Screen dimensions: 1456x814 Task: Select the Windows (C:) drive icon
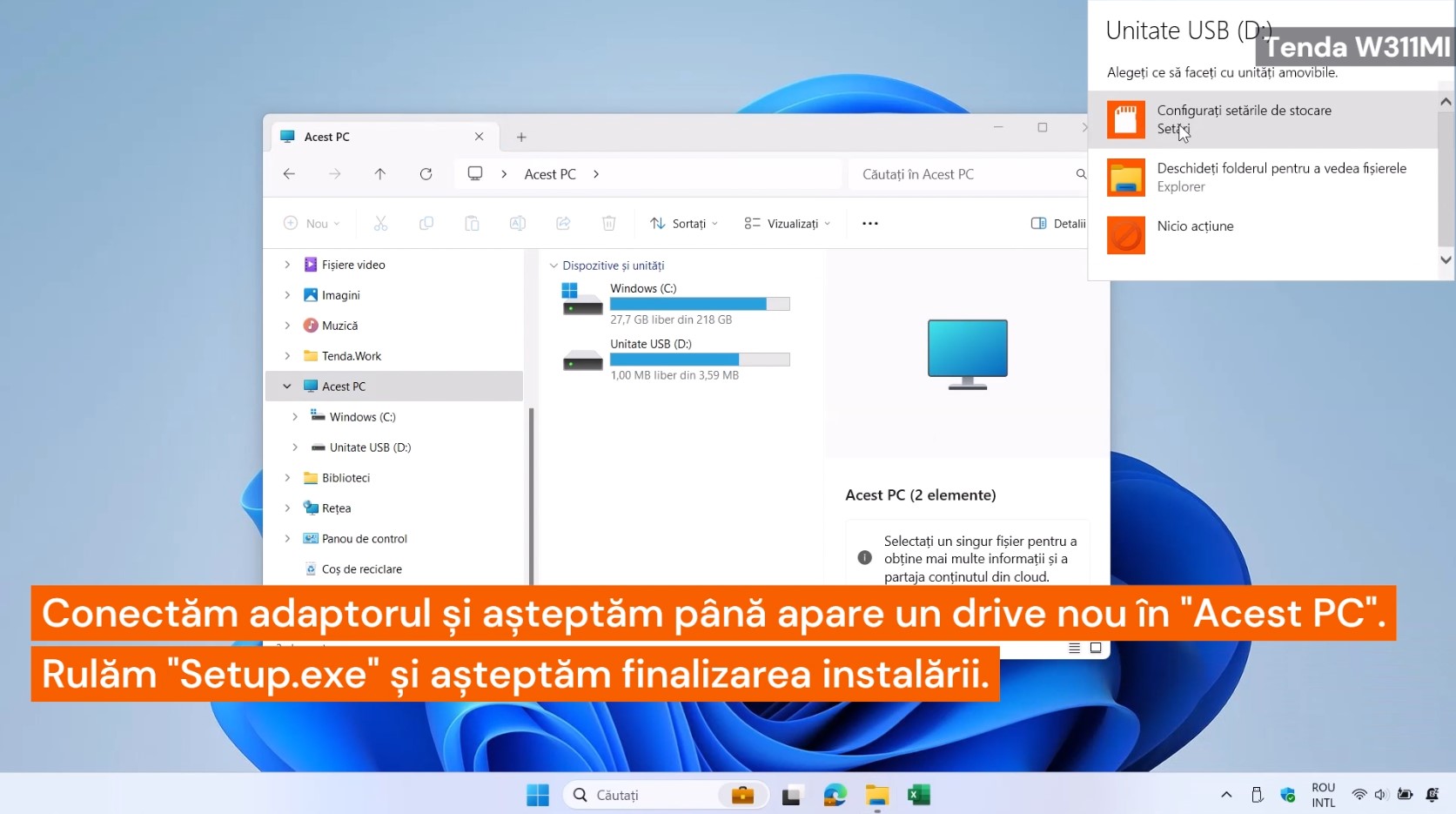582,299
